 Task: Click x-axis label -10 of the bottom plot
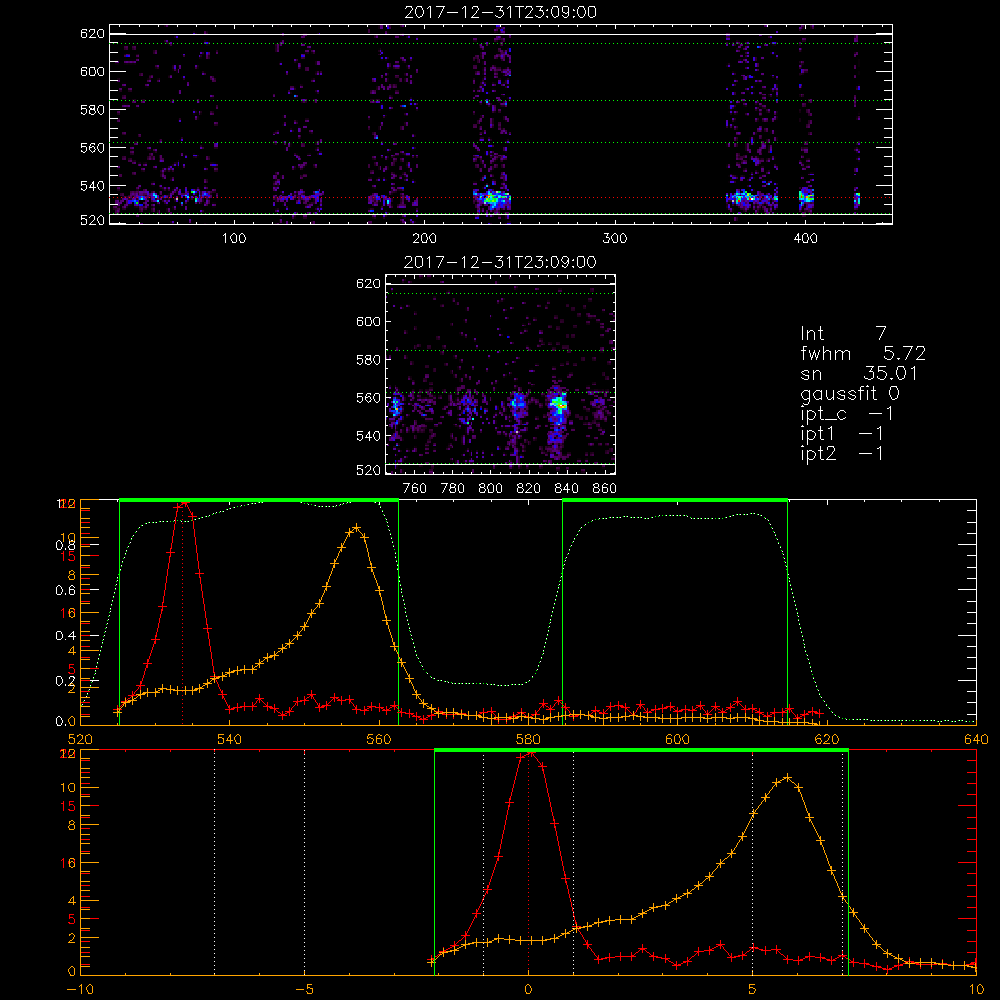79,990
